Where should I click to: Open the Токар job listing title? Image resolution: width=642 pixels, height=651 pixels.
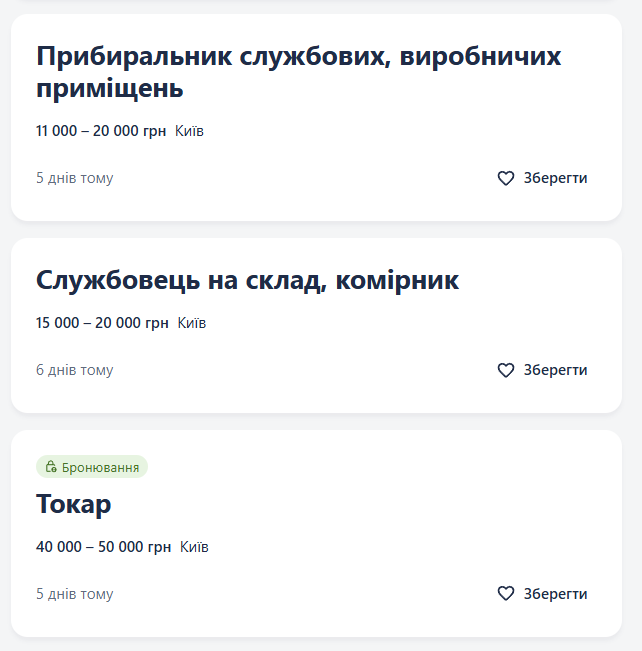tap(73, 504)
